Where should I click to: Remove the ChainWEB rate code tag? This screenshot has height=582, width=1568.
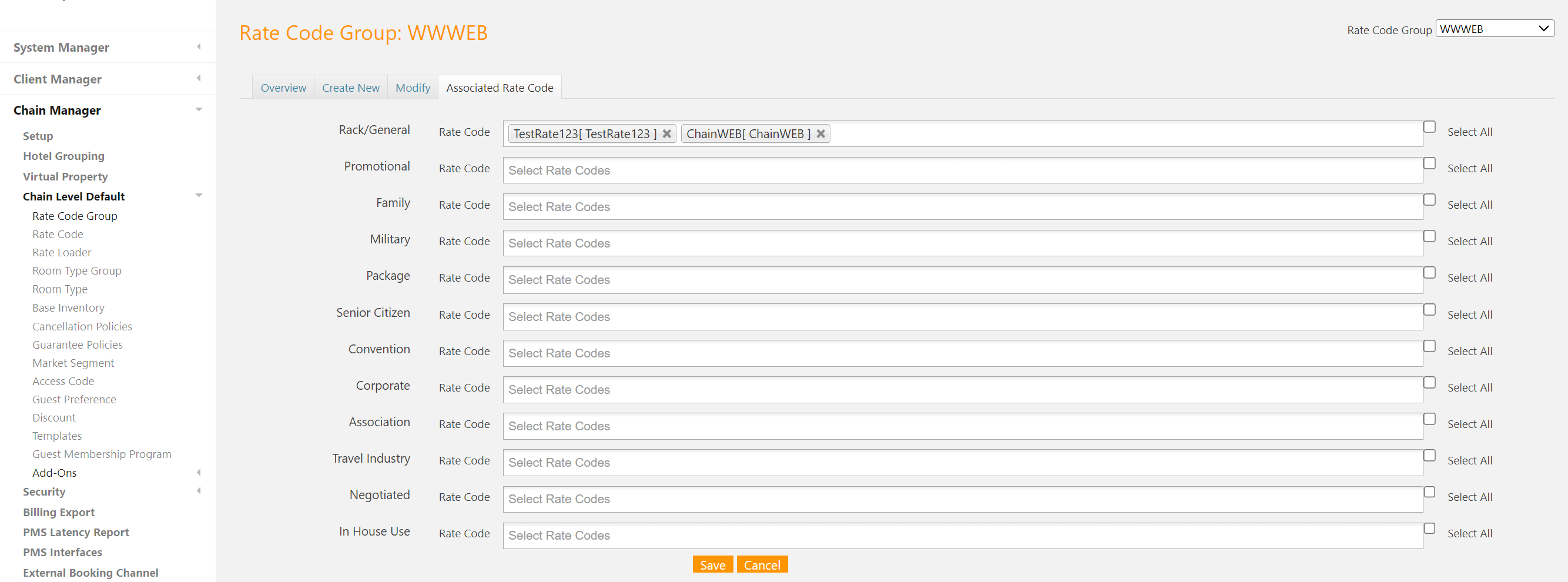tap(820, 134)
